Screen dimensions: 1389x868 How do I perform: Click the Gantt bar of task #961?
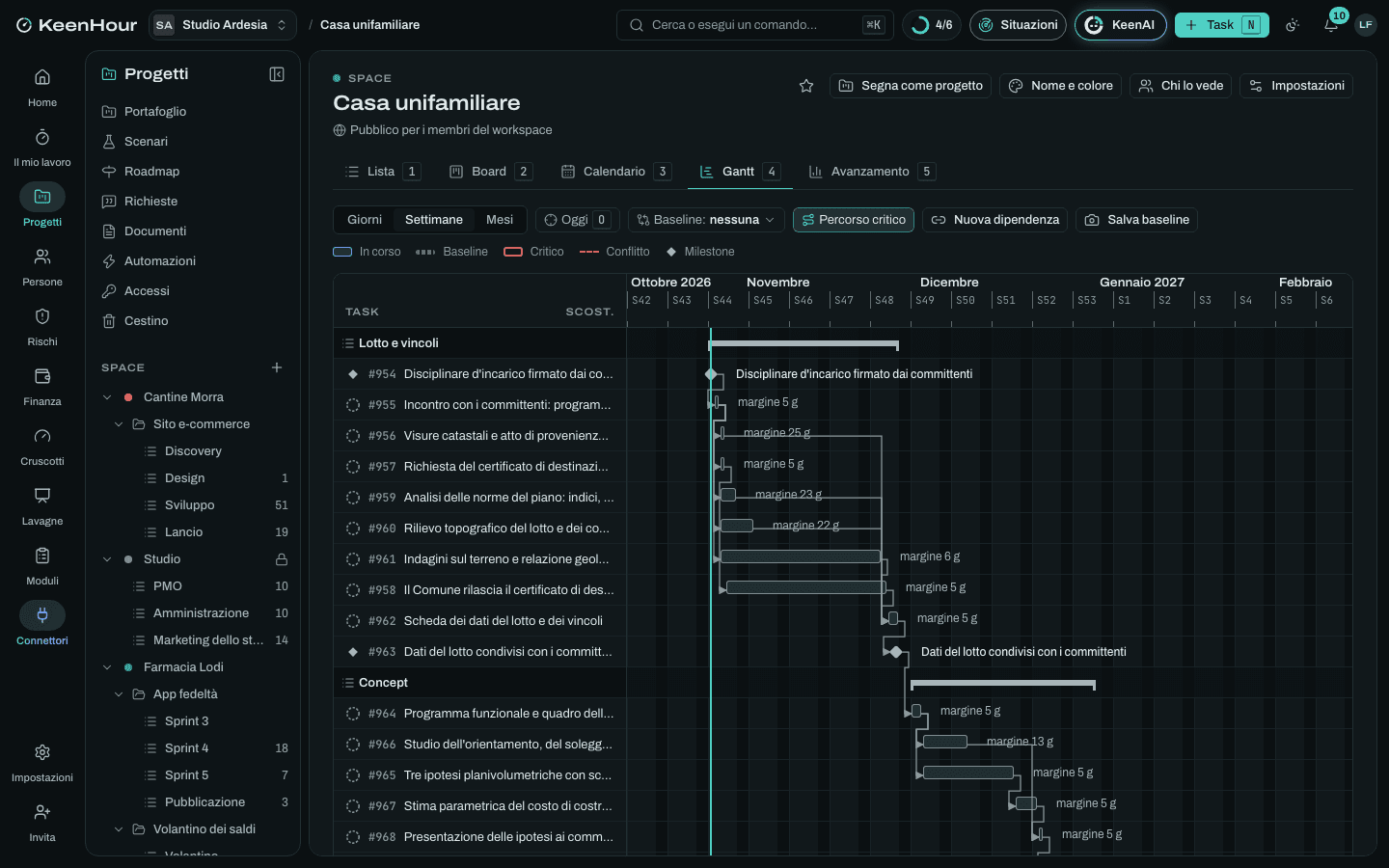coord(801,556)
